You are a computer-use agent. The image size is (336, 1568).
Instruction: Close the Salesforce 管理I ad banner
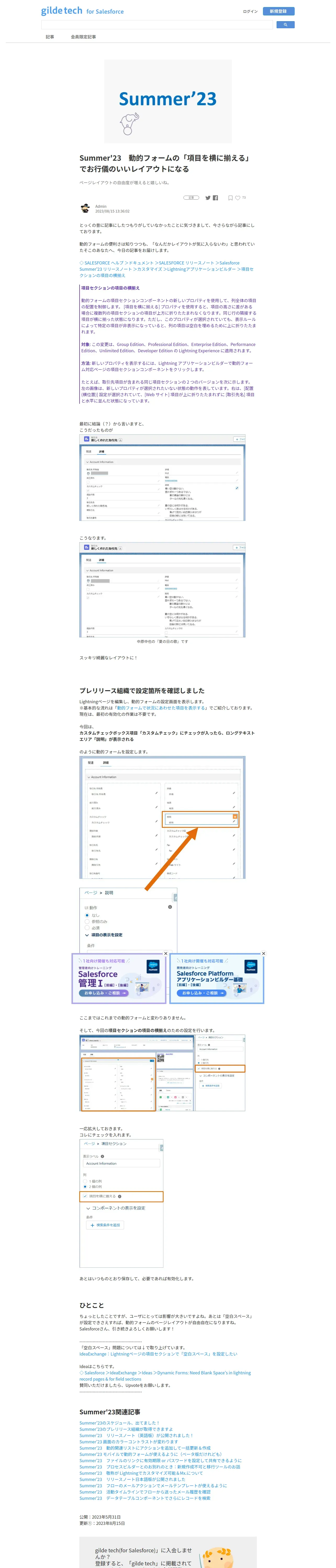click(x=165, y=953)
